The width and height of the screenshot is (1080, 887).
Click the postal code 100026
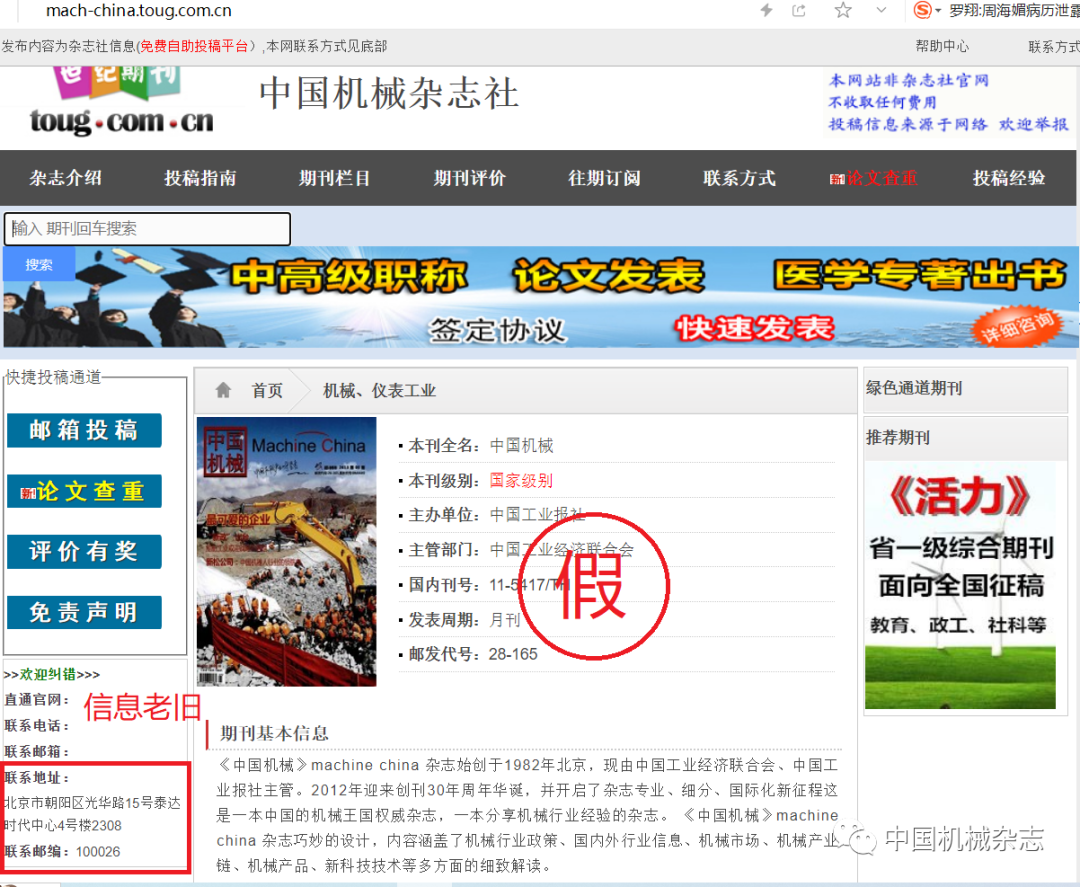click(x=98, y=852)
